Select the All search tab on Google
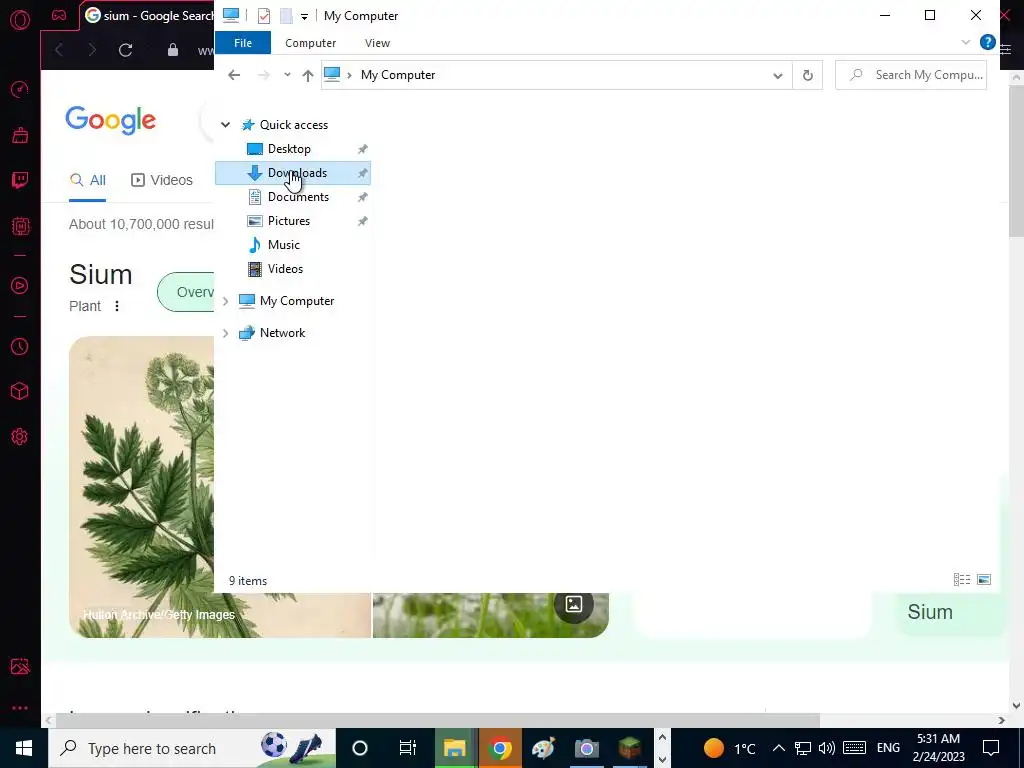Screen dimensions: 1024x768 tap(88, 180)
